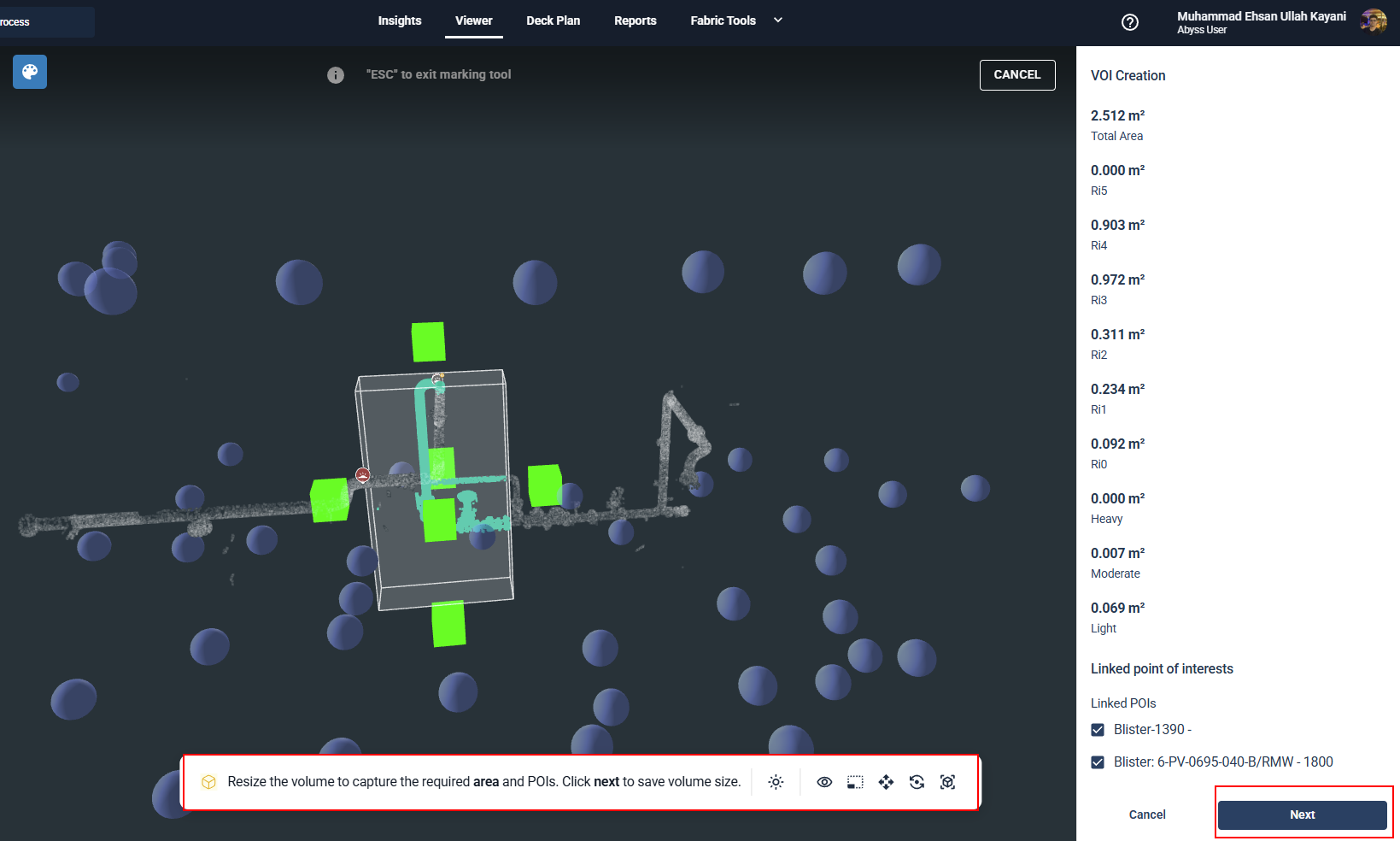Uncheck the Blister-1390 linked POI
Viewport: 1400px width, 841px height.
(1098, 730)
